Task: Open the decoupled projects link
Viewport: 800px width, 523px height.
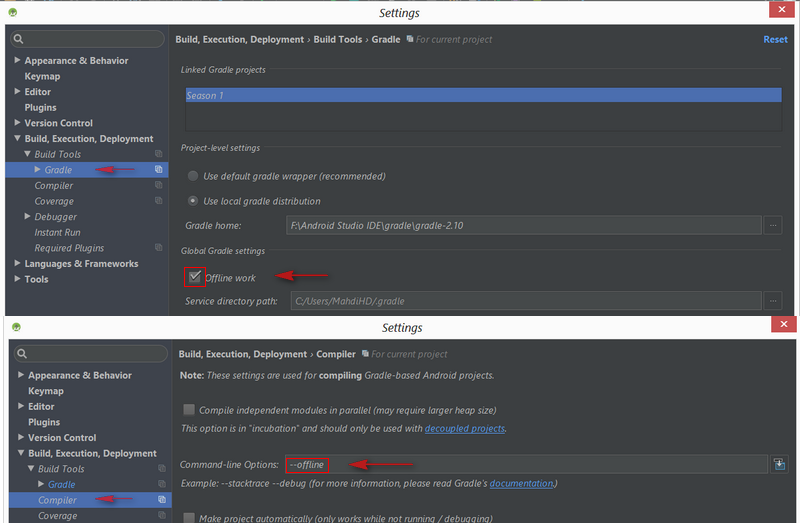Action: (464, 429)
